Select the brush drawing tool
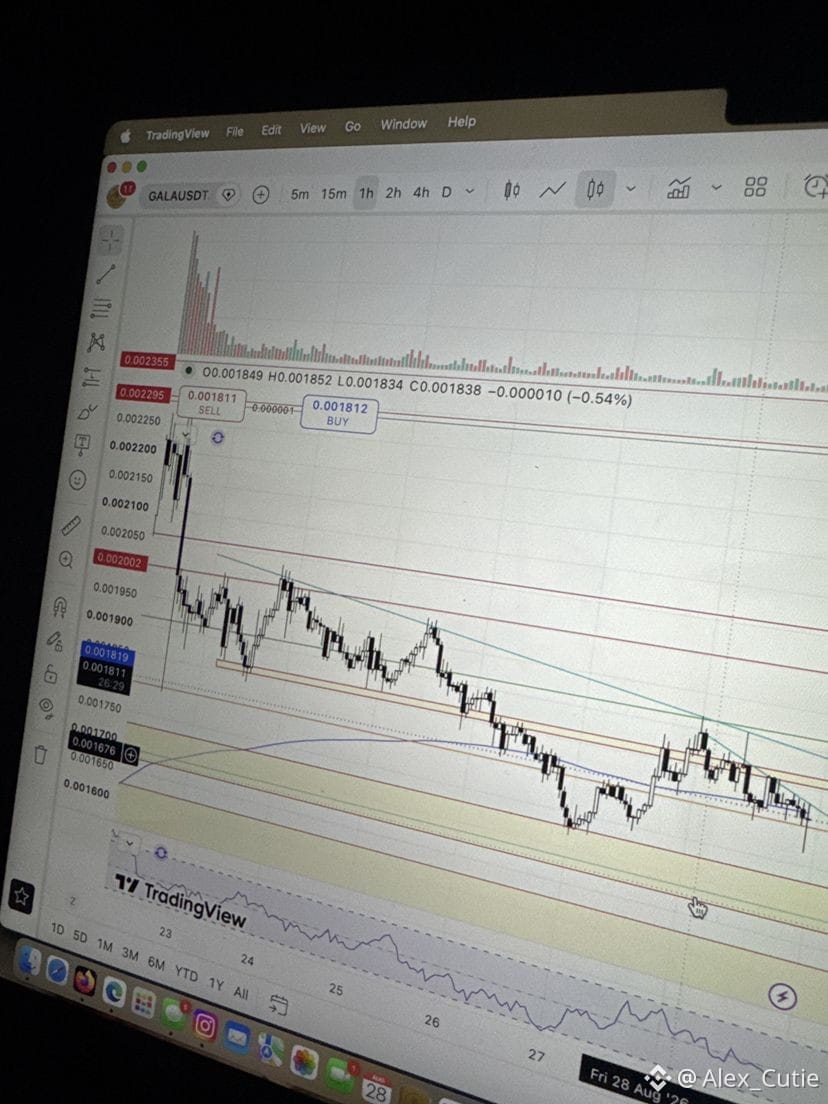 [x=87, y=411]
